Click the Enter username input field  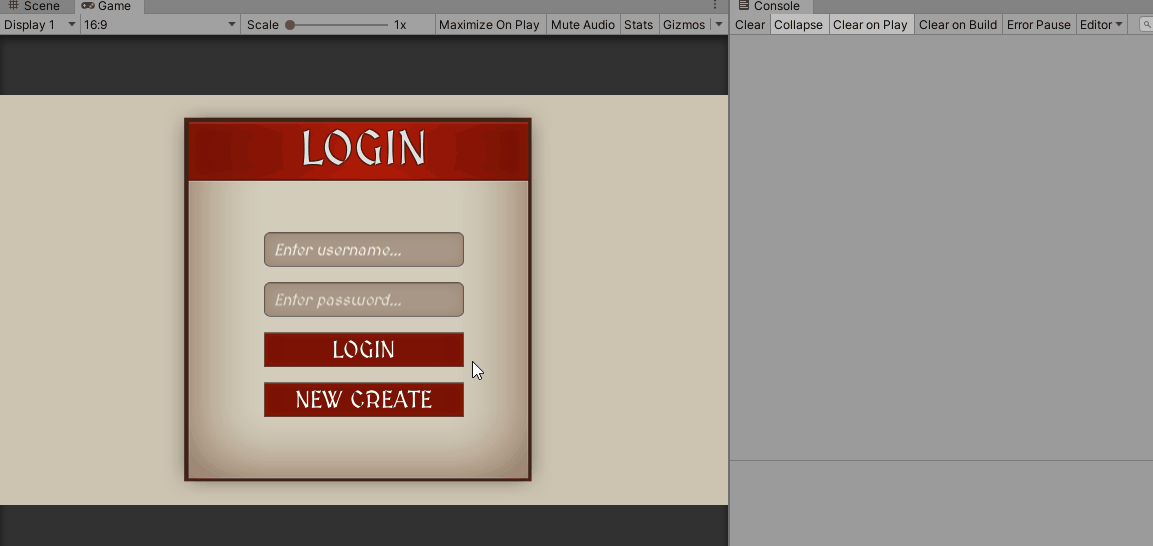pos(364,250)
